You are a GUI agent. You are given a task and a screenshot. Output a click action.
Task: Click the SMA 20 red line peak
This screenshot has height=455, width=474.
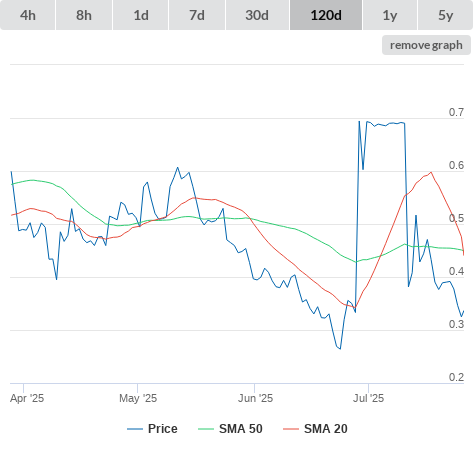pyautogui.click(x=431, y=172)
